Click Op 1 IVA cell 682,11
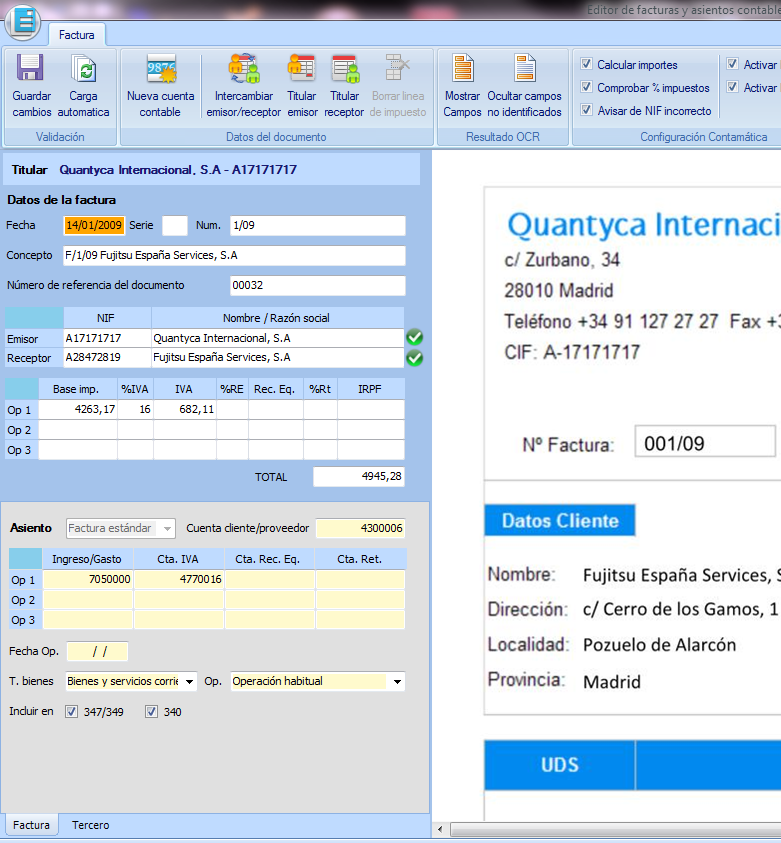The width and height of the screenshot is (781, 843). [185, 410]
